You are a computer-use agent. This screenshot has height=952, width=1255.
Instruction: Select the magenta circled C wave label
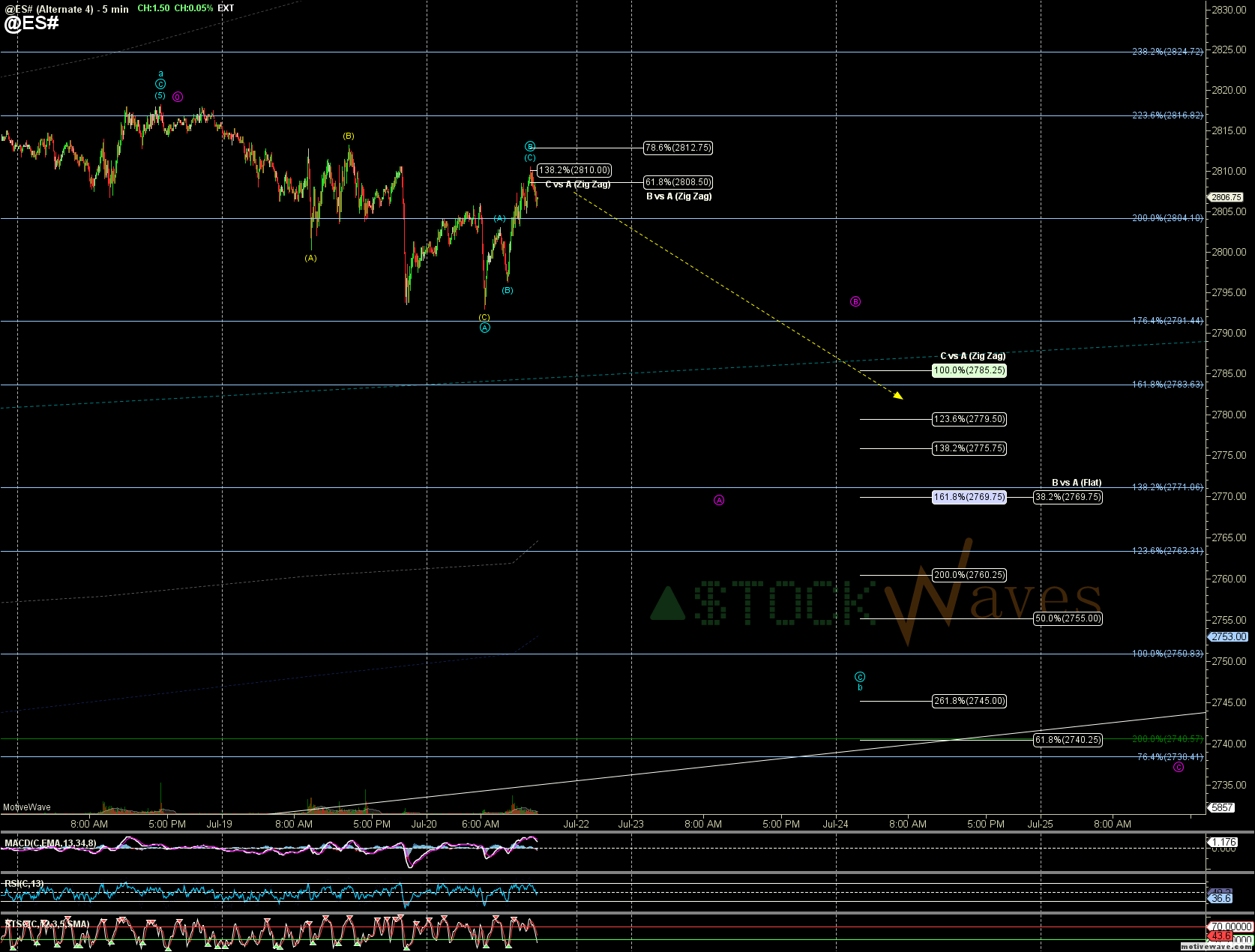point(1179,767)
